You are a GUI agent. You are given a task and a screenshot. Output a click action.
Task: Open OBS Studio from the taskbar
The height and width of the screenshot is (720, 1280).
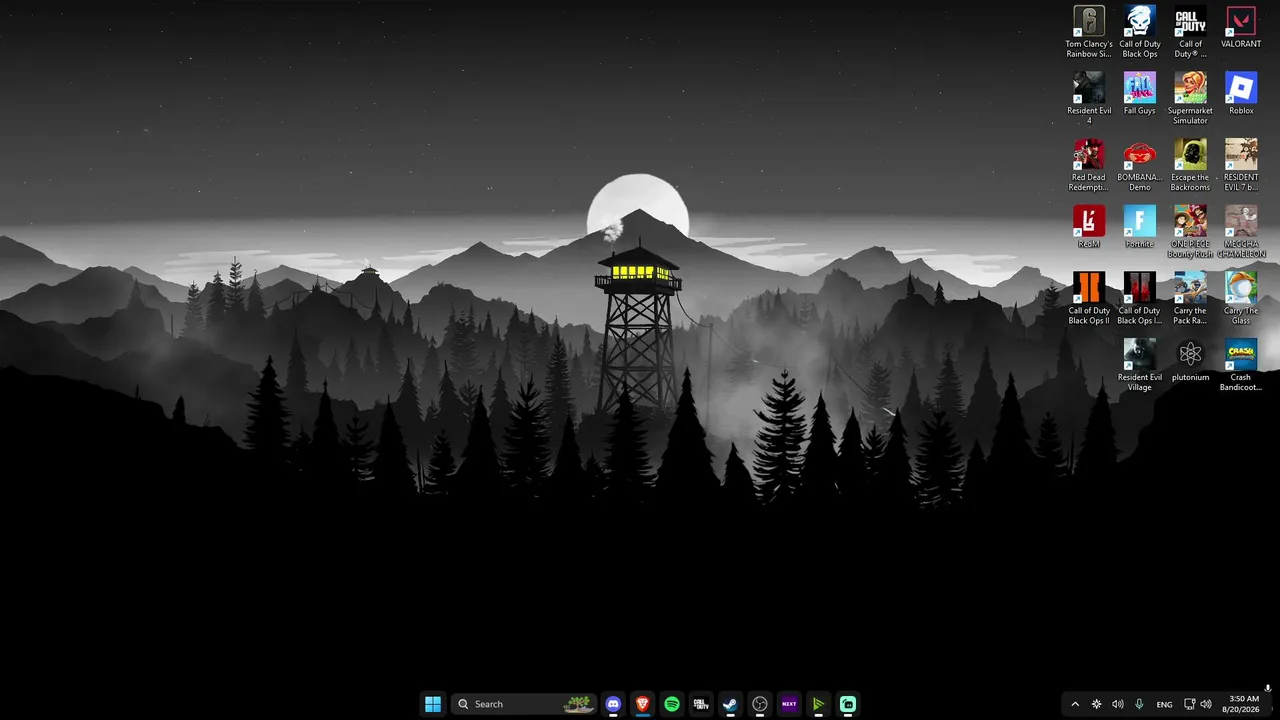click(x=760, y=704)
